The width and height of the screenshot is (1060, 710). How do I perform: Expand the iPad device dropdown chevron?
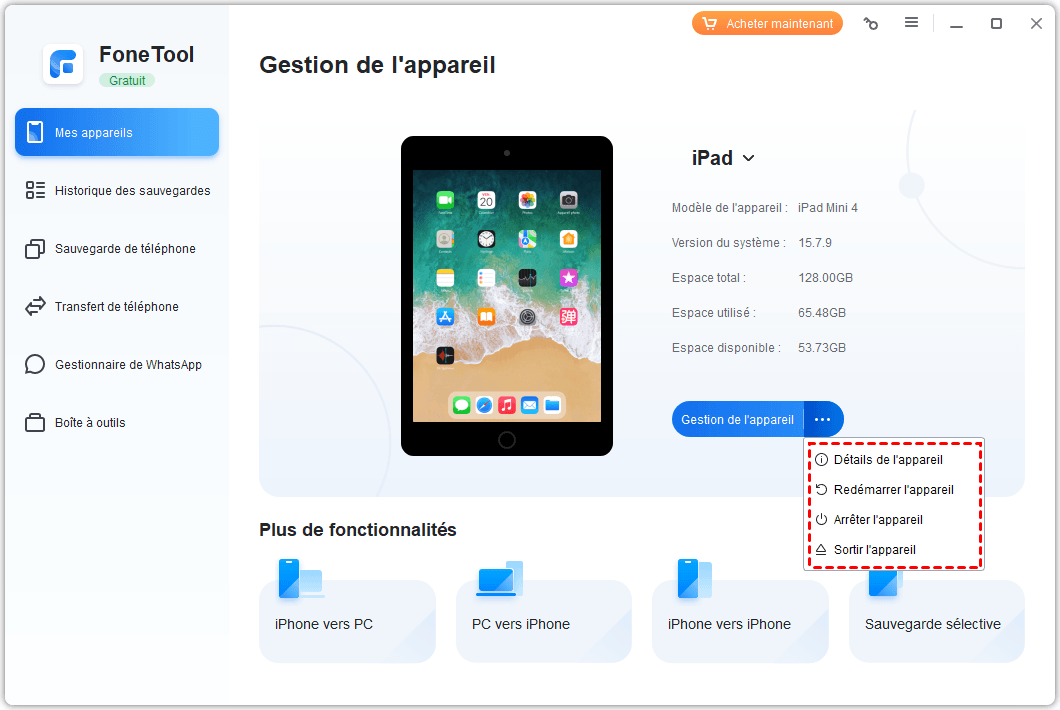point(748,158)
